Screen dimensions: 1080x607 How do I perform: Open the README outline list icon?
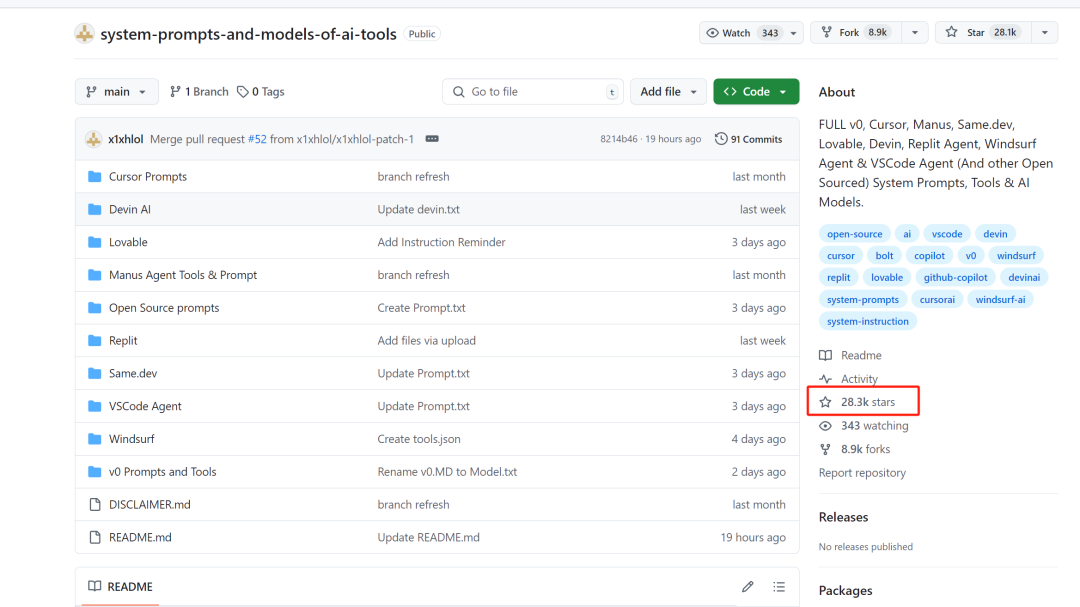coord(779,587)
